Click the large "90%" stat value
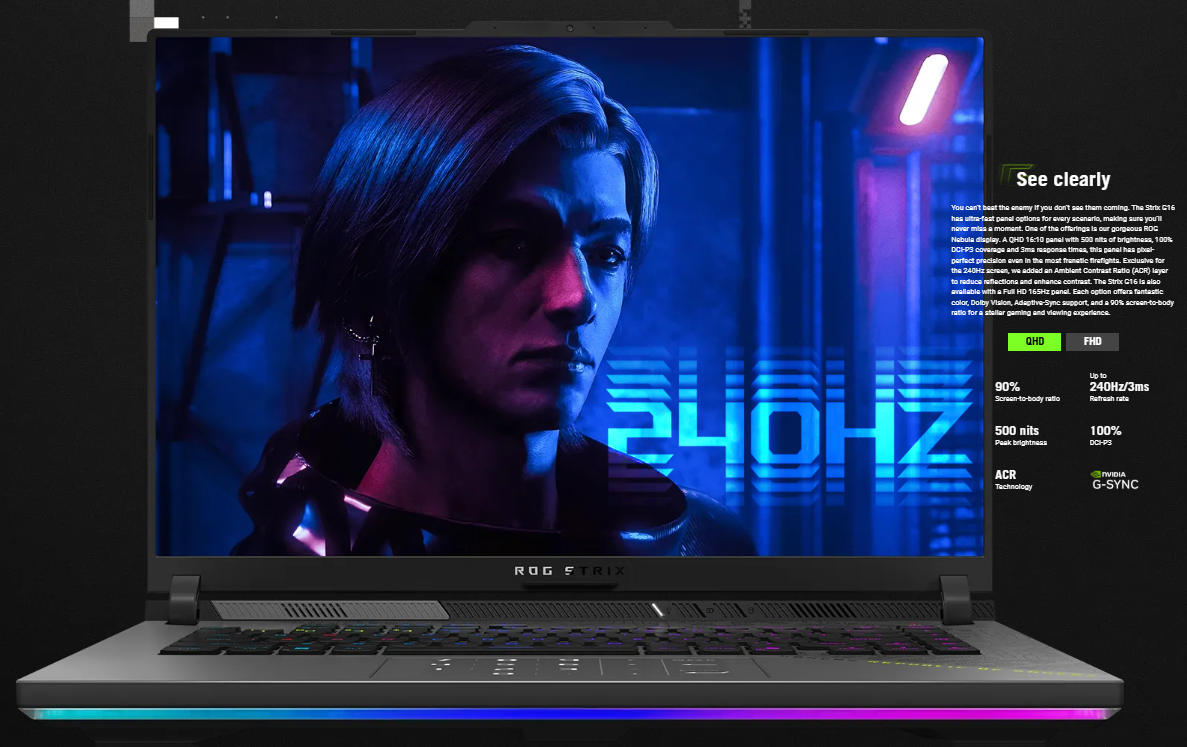The height and width of the screenshot is (747, 1187). point(1007,387)
